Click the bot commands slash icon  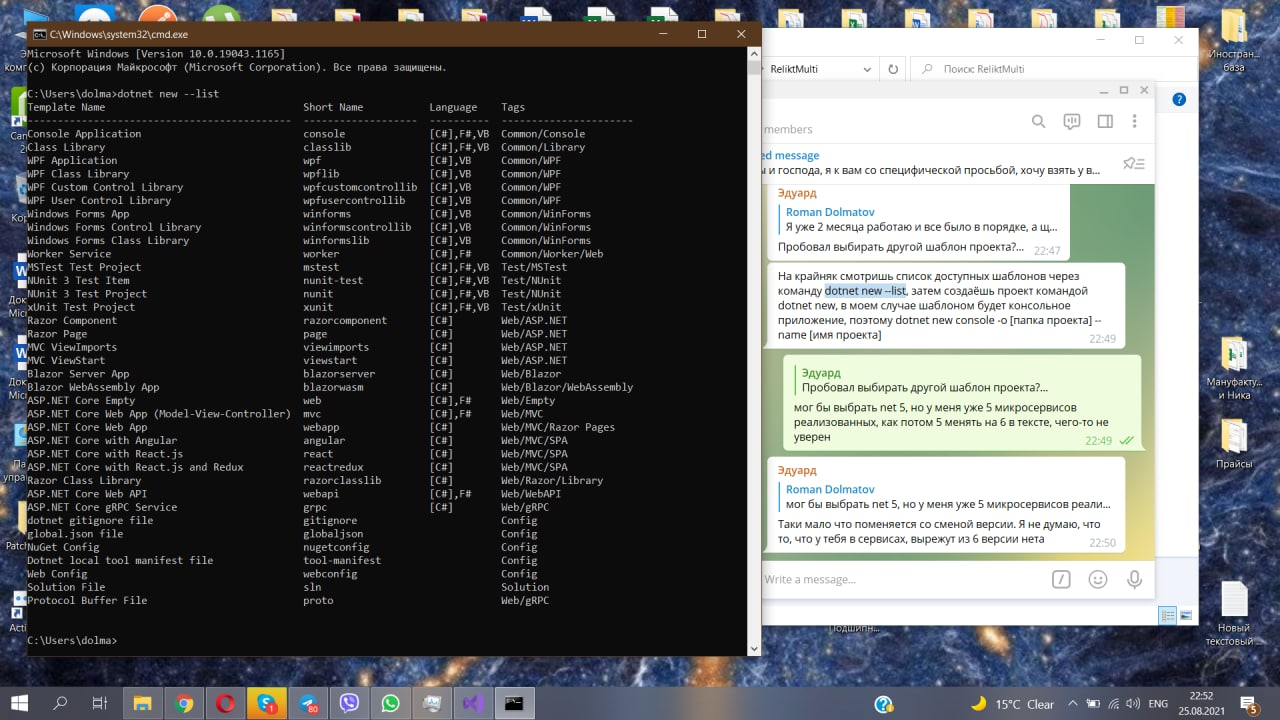click(x=1062, y=579)
